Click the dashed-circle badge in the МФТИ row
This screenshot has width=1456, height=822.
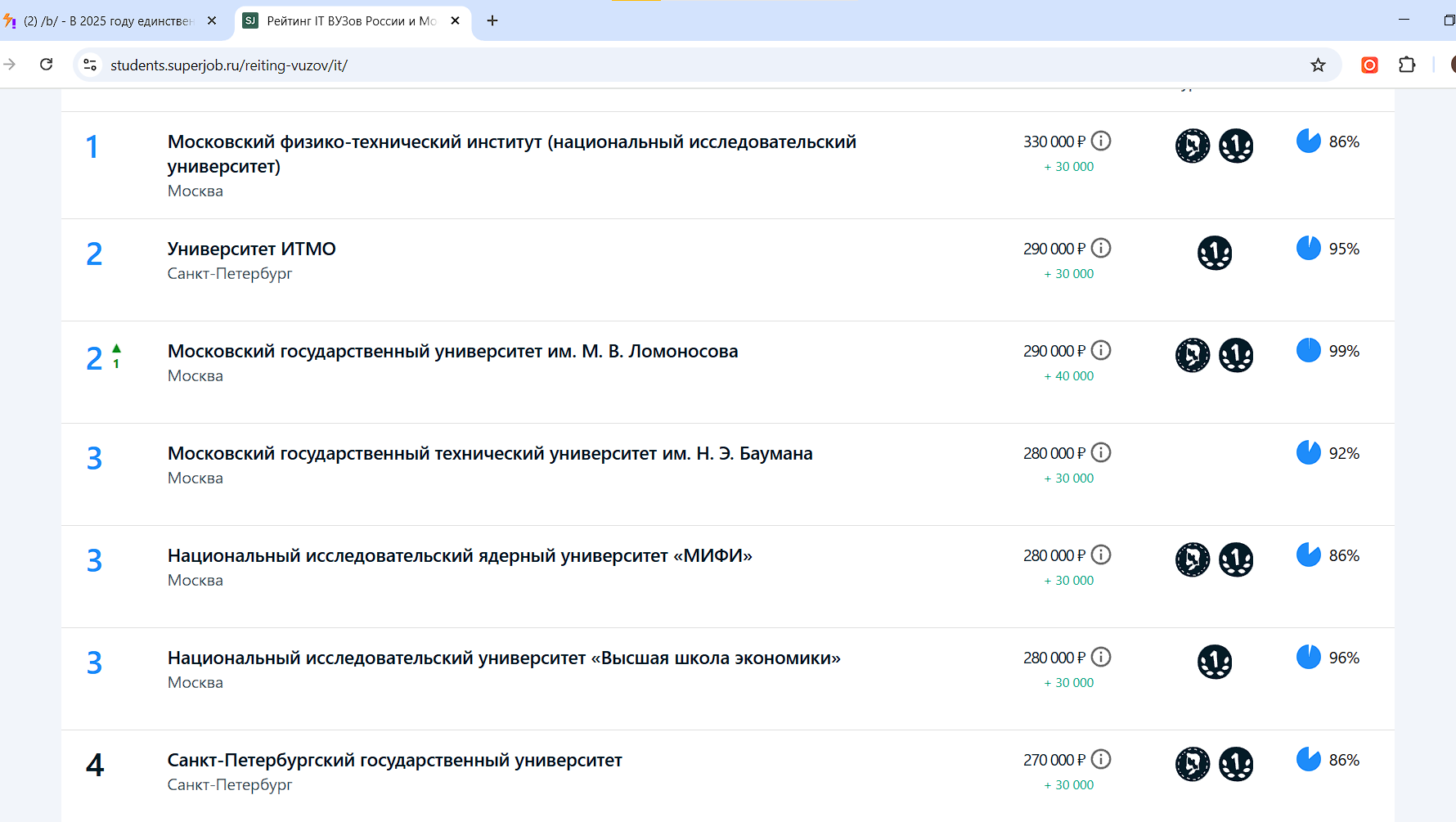click(1193, 146)
